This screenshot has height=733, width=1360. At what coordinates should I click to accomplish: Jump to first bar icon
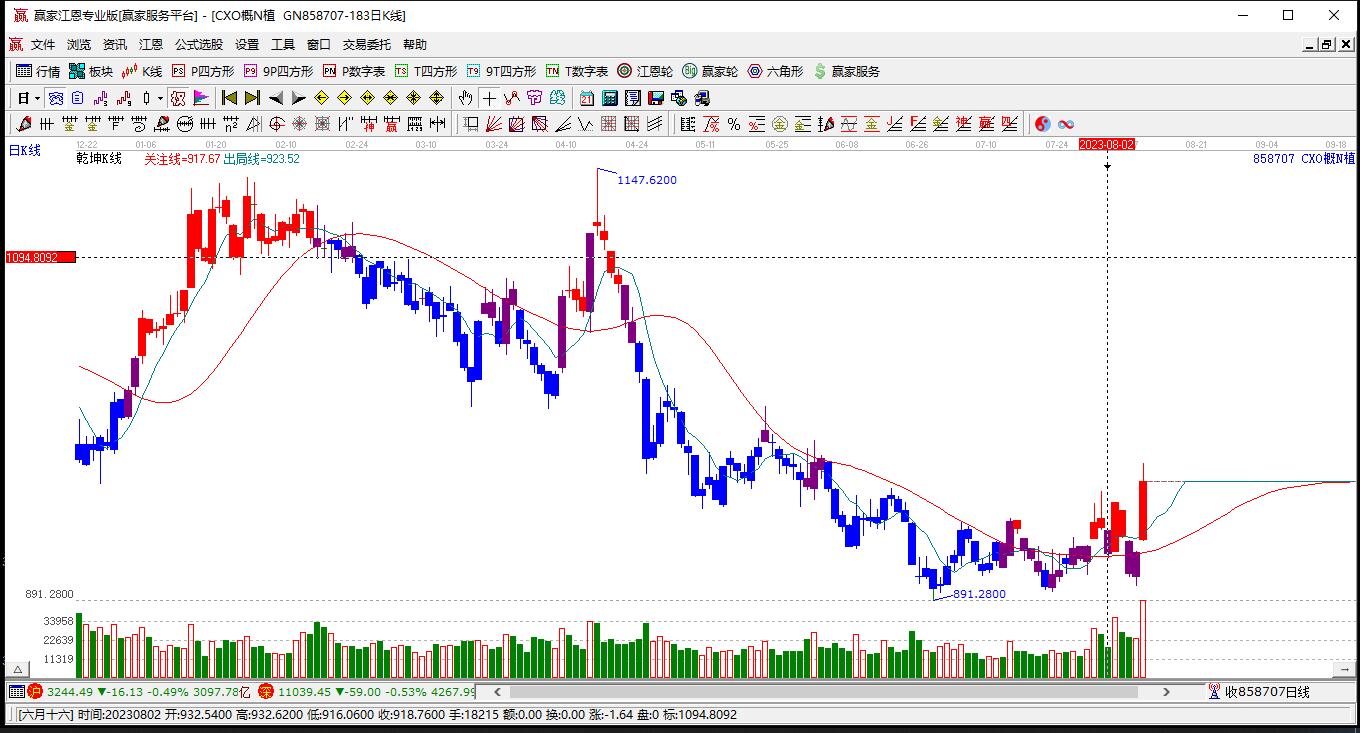pos(229,98)
